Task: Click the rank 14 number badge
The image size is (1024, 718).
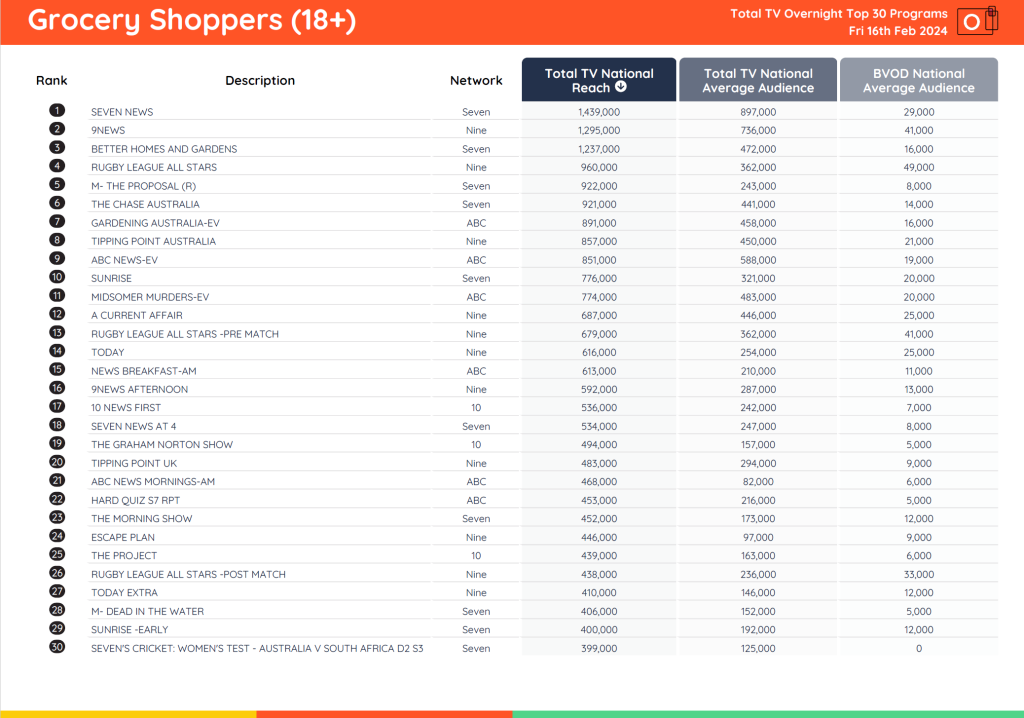Action: coord(57,351)
